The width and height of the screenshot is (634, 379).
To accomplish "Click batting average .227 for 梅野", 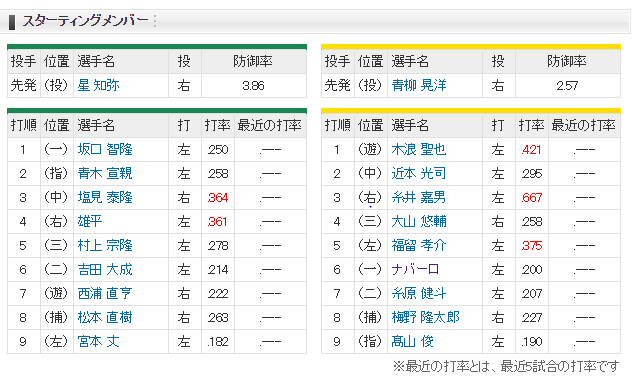I will click(532, 318).
